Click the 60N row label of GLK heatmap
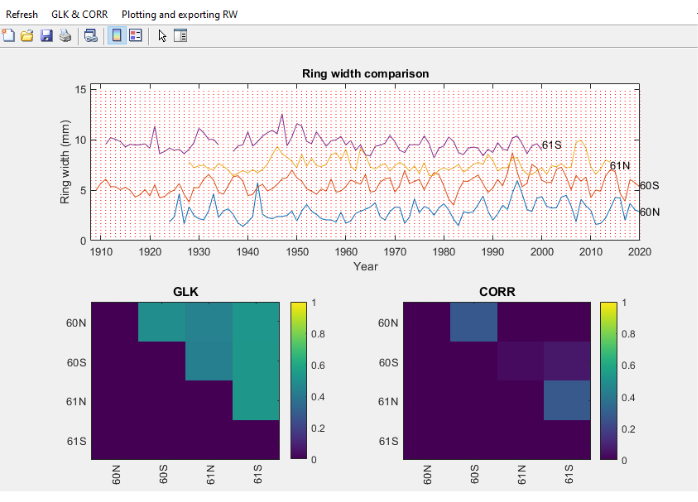698x502 pixels. pos(76,323)
